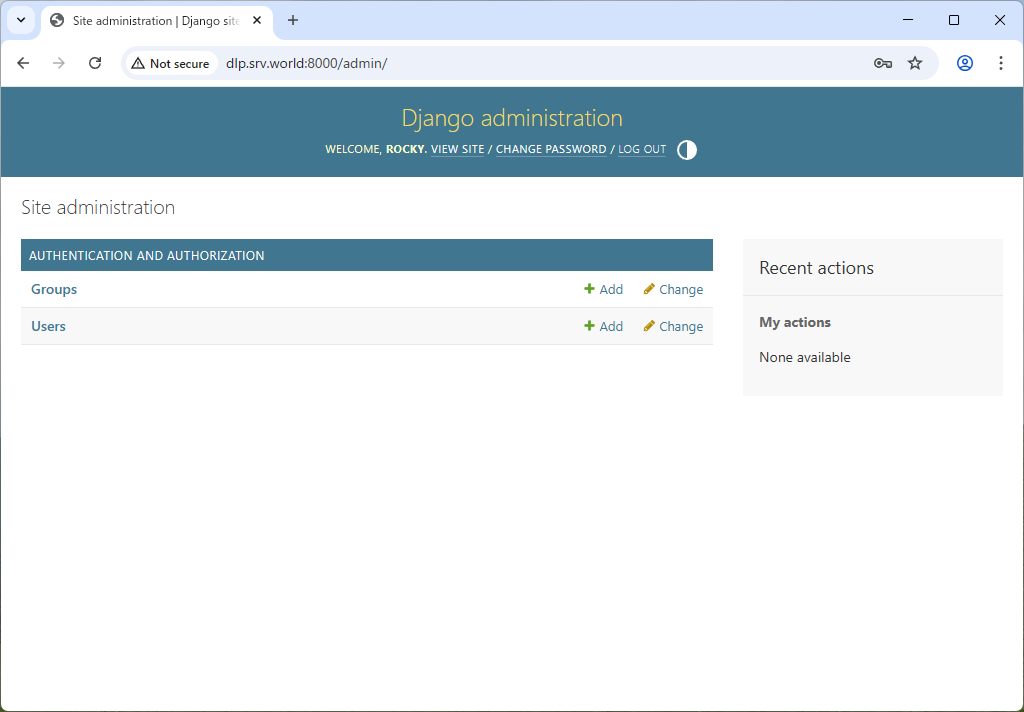Open the browser profile account icon

(964, 62)
